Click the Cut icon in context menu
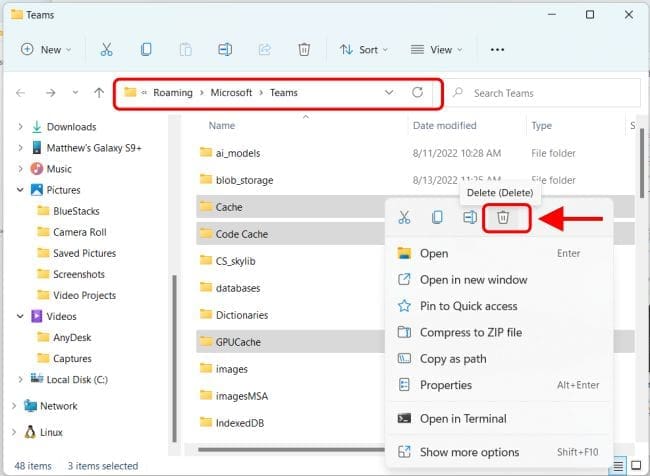The width and height of the screenshot is (650, 476). coord(404,217)
